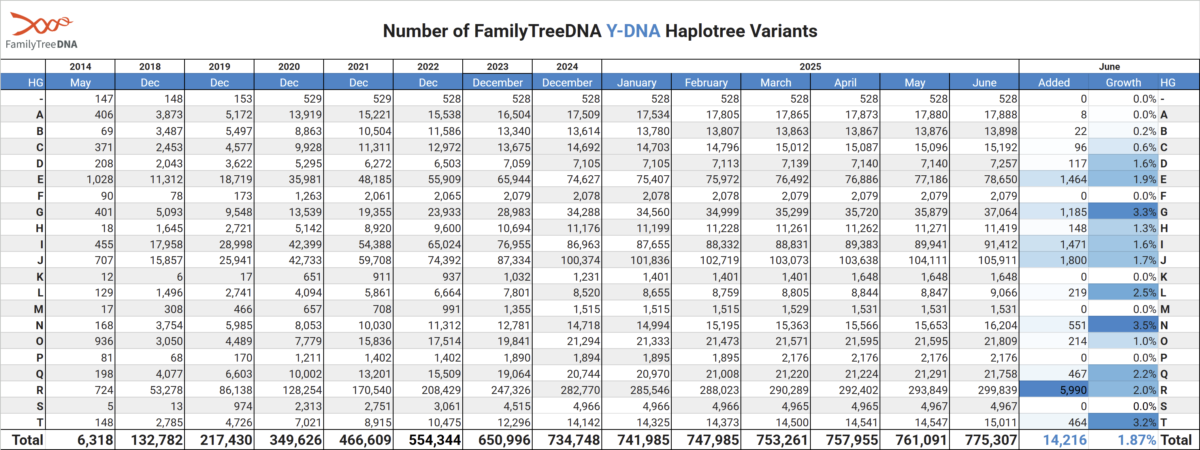Screen dimensions: 1200x450
Task: Select the February month header
Action: pyautogui.click(x=707, y=82)
